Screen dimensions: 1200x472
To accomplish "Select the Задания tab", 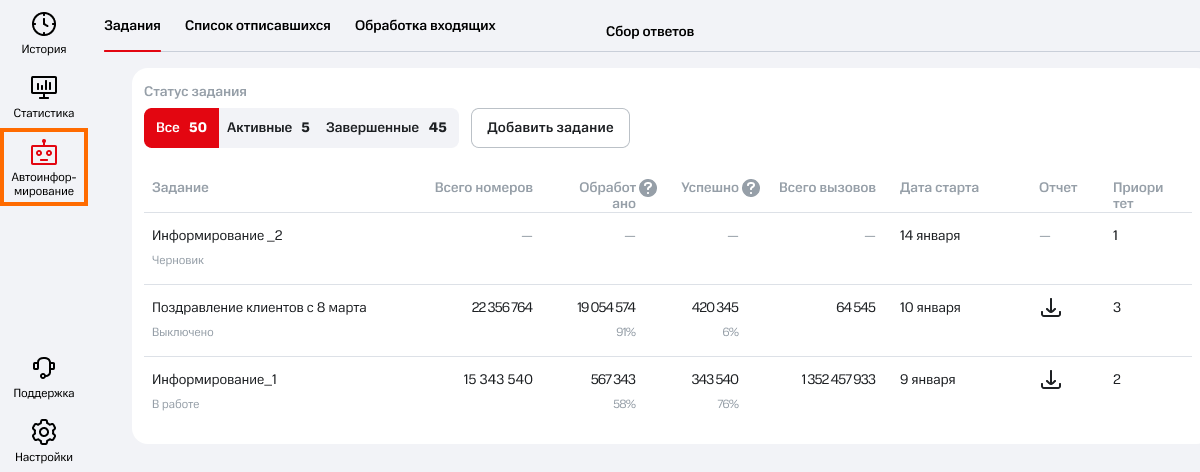I will [x=132, y=26].
